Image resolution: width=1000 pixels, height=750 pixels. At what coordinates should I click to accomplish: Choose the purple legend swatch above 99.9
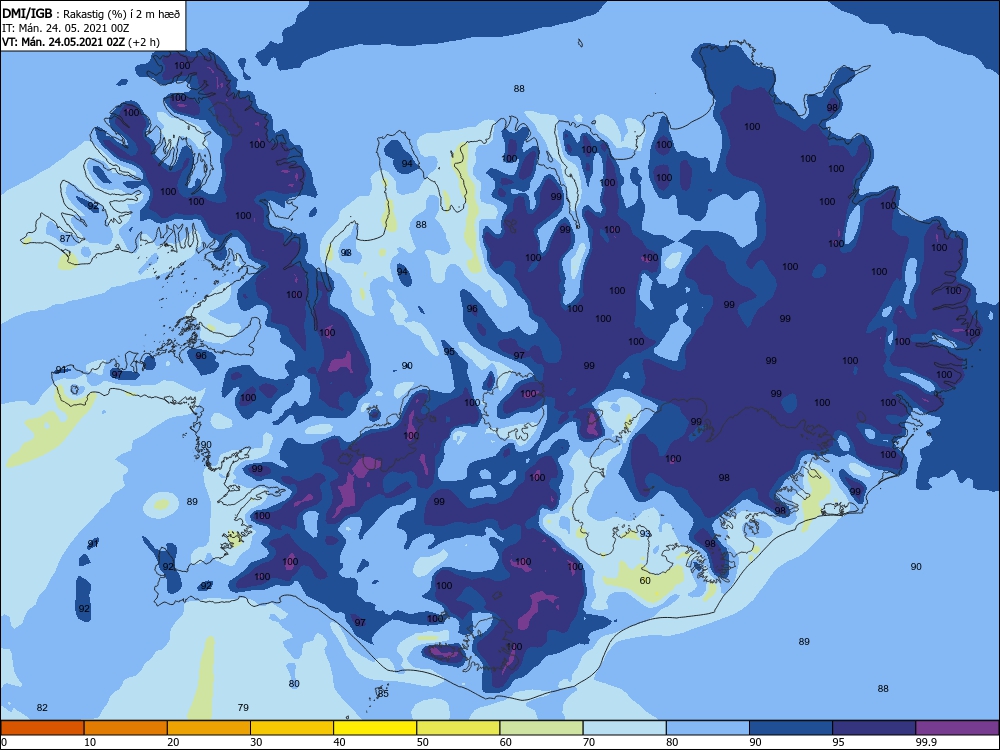(x=957, y=728)
